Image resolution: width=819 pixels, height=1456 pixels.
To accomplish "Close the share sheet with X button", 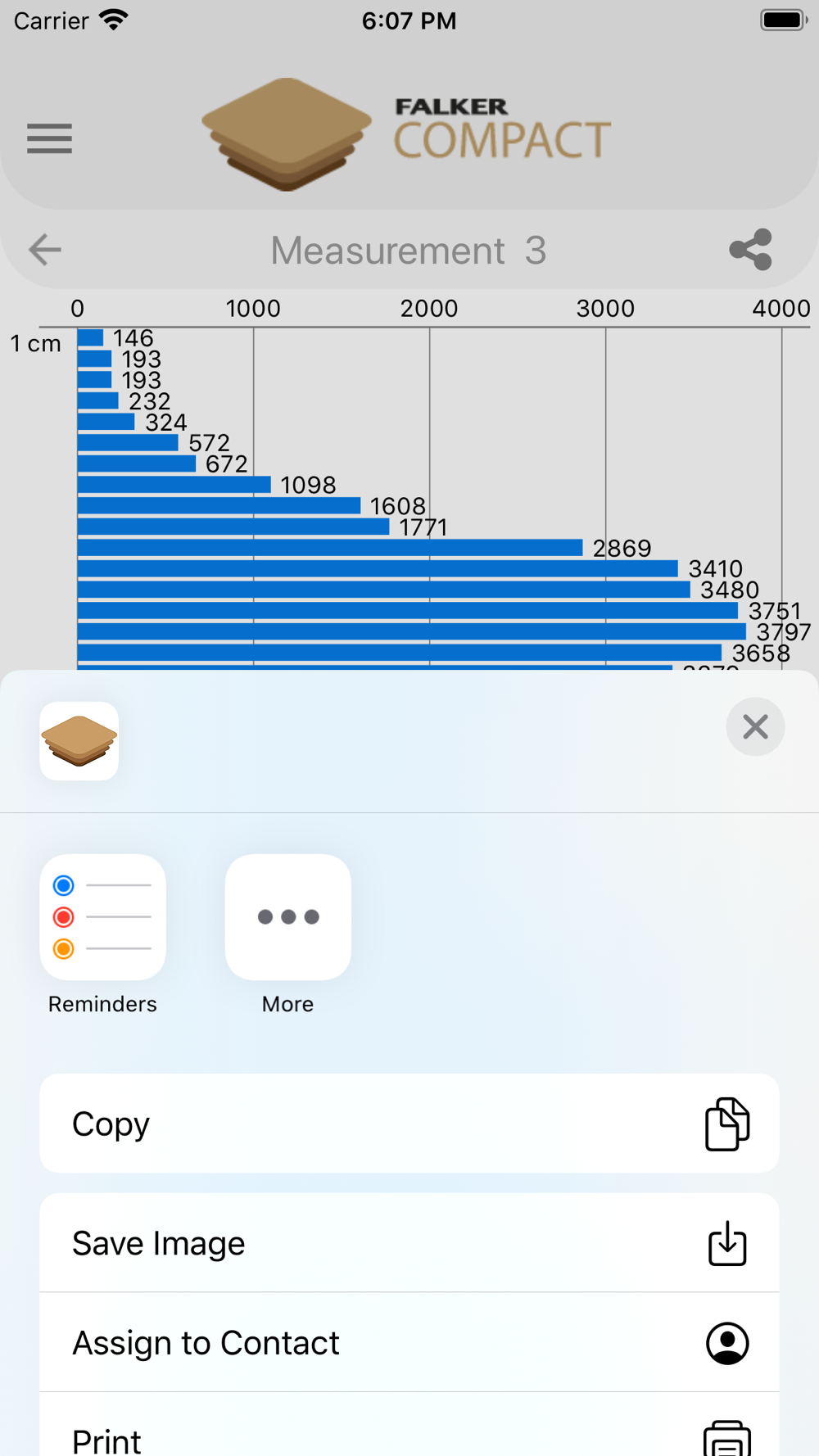I will [755, 726].
